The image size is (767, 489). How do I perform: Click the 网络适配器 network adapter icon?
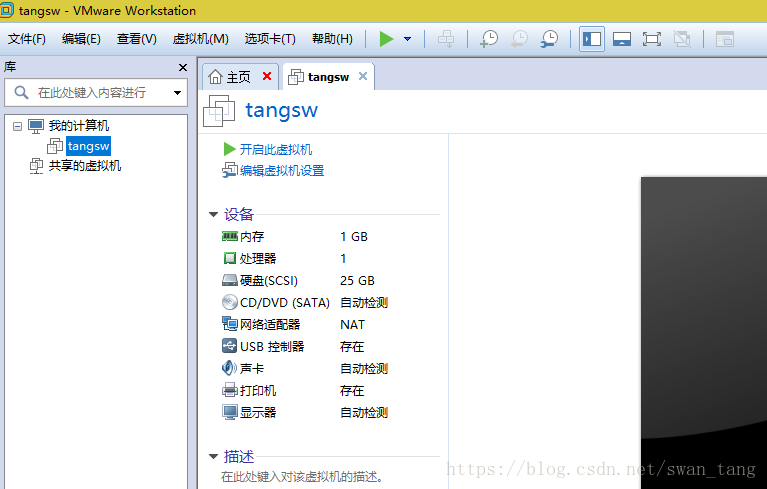point(230,324)
